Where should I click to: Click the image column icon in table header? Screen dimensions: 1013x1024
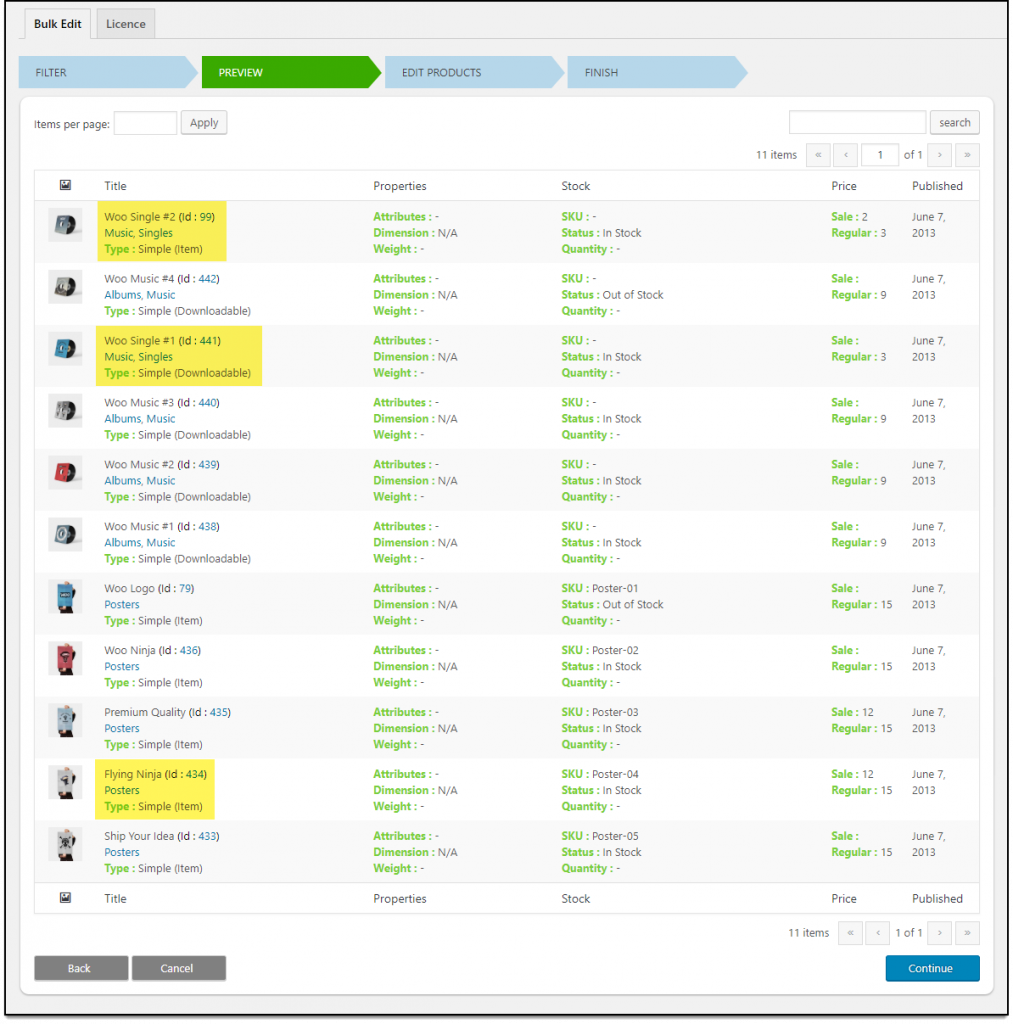tap(65, 185)
